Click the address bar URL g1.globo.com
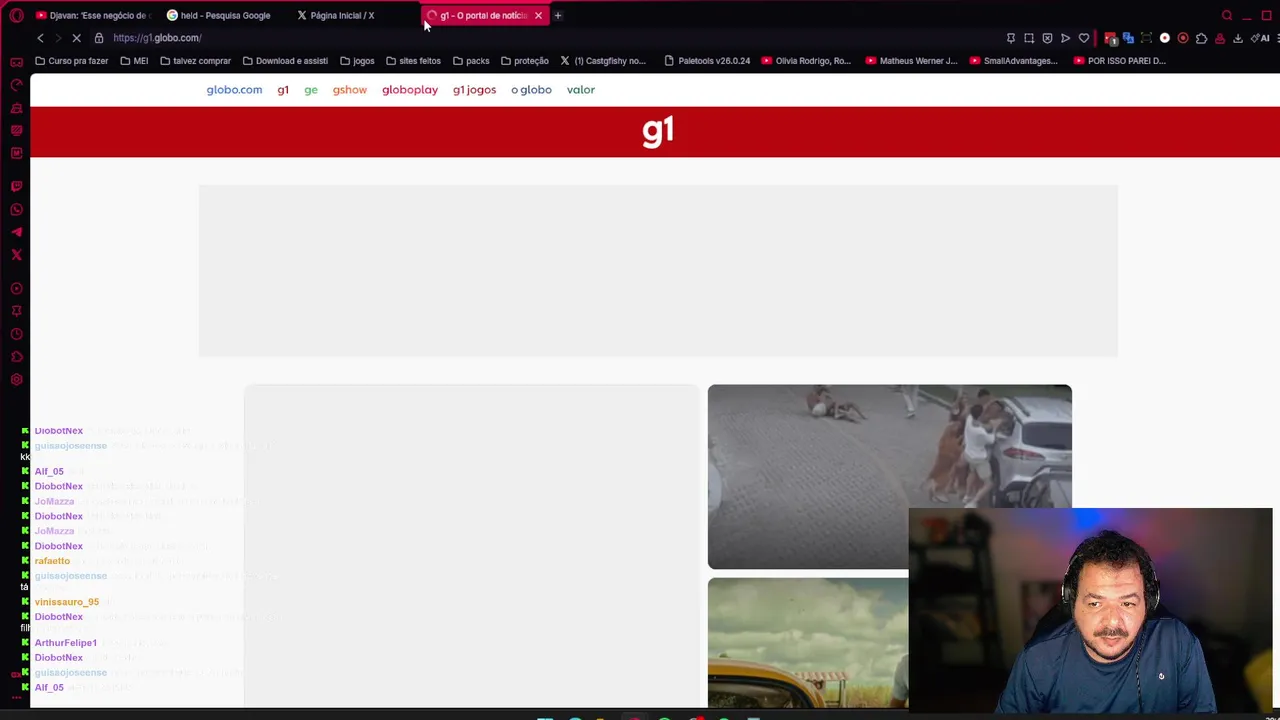The image size is (1280, 720). [x=157, y=38]
